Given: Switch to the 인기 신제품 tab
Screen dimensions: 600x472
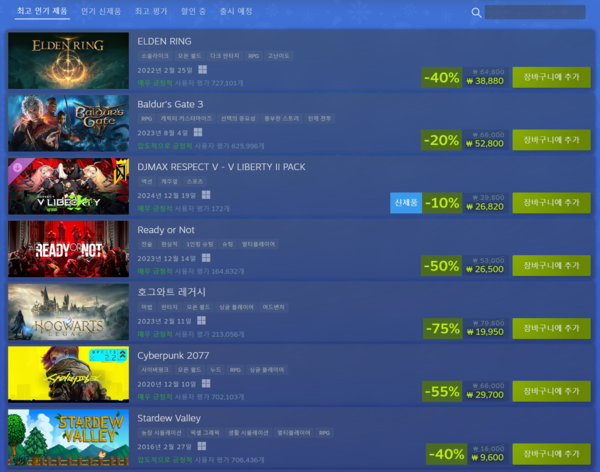Looking at the screenshot, I should 101,11.
